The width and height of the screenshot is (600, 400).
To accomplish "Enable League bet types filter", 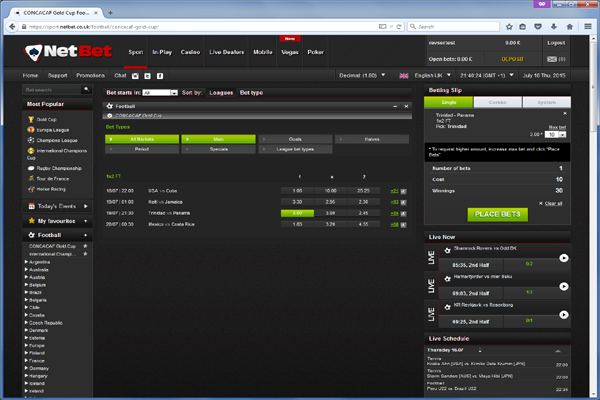I will [x=295, y=149].
